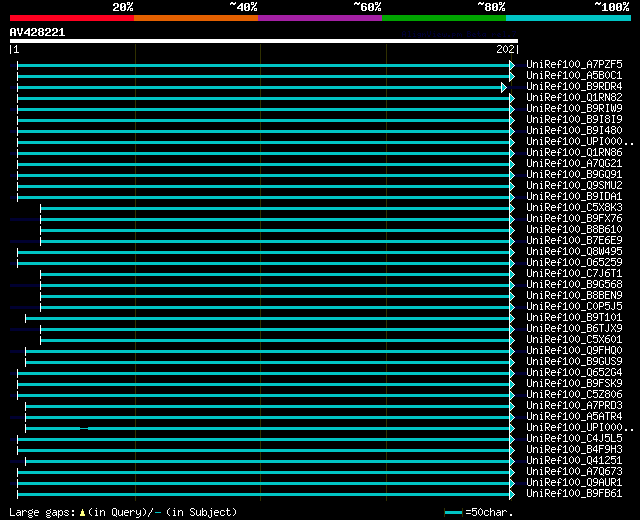Open hit UniRef100_A5B0C1

click(574, 76)
